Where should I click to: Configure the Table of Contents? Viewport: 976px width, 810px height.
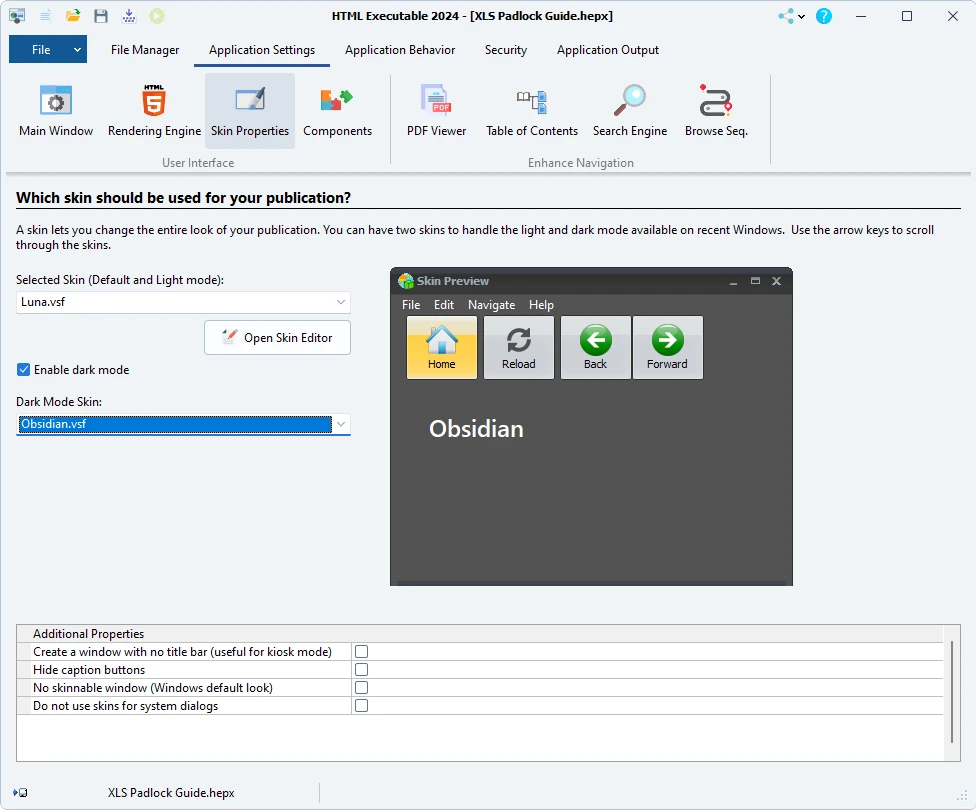pos(531,108)
